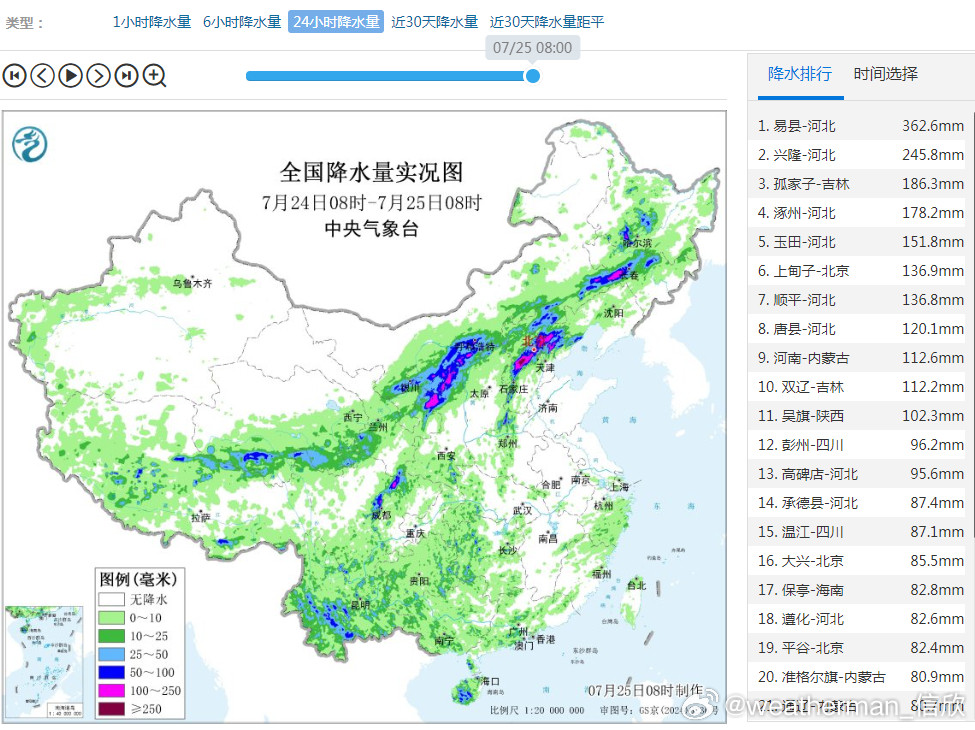This screenshot has height=730, width=975.
Task: Select ranking row 准格尔旗-内蒙古
Action: (858, 677)
